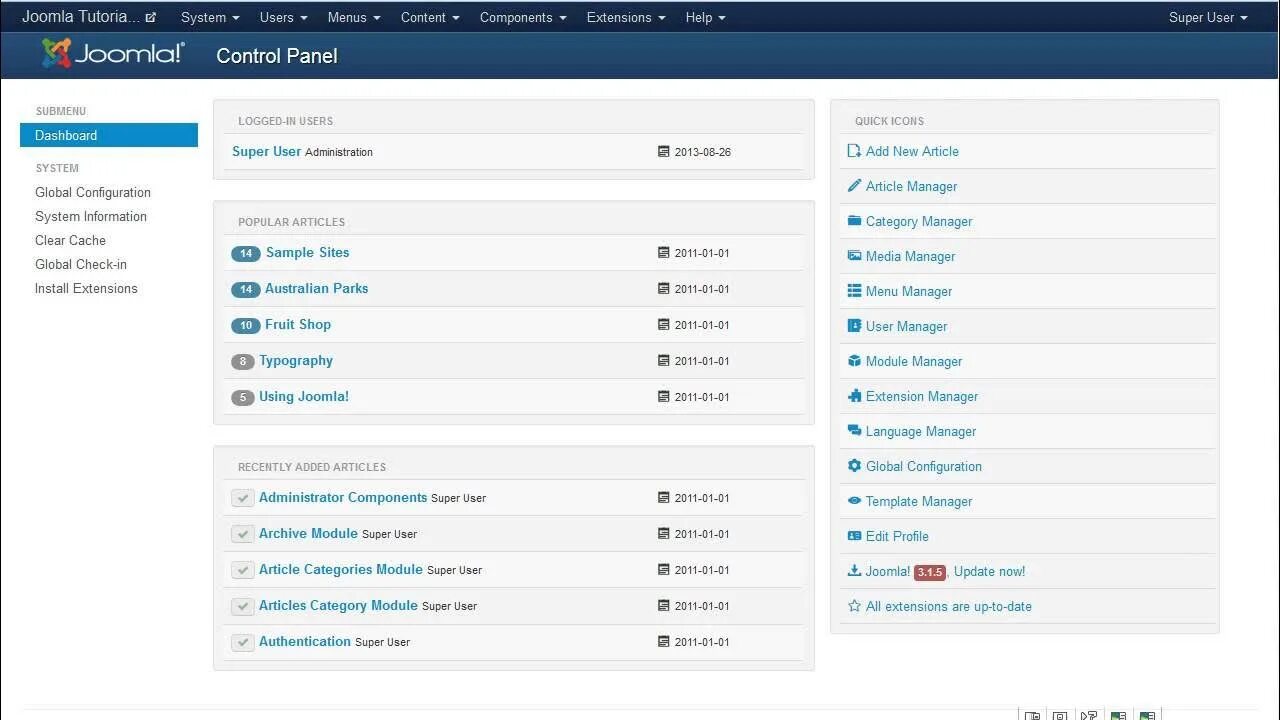
Task: Open the Sample Sites article link
Action: tap(307, 253)
